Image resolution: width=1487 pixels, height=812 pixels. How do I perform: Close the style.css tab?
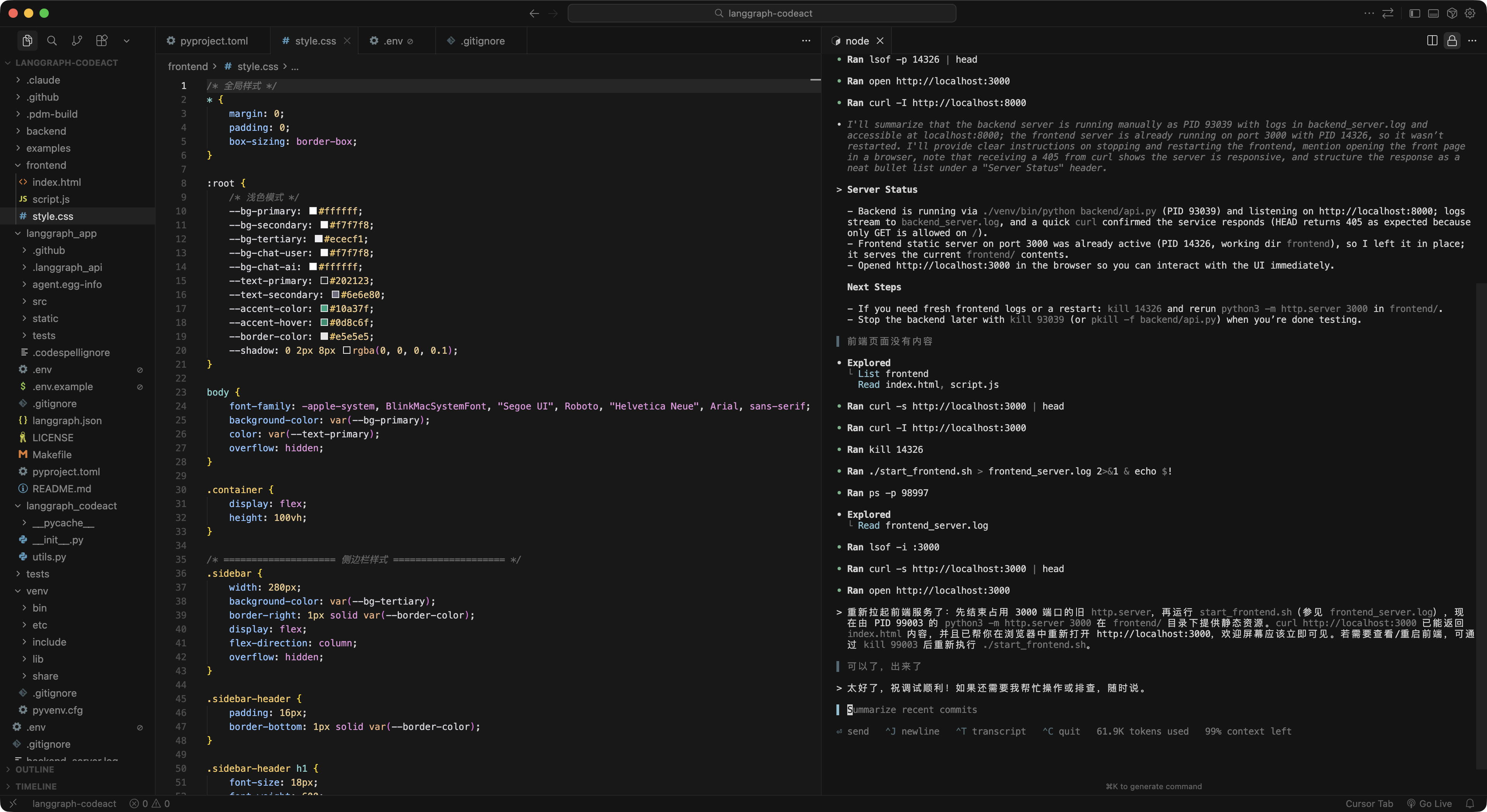click(x=347, y=40)
